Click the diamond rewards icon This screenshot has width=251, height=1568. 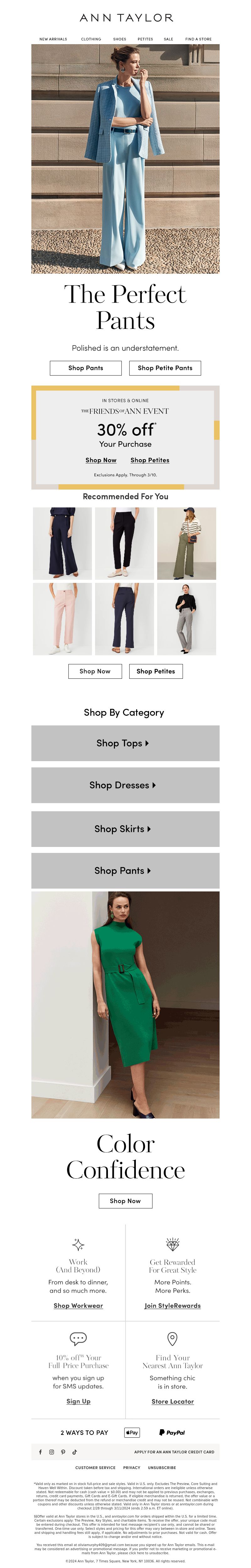click(173, 1244)
